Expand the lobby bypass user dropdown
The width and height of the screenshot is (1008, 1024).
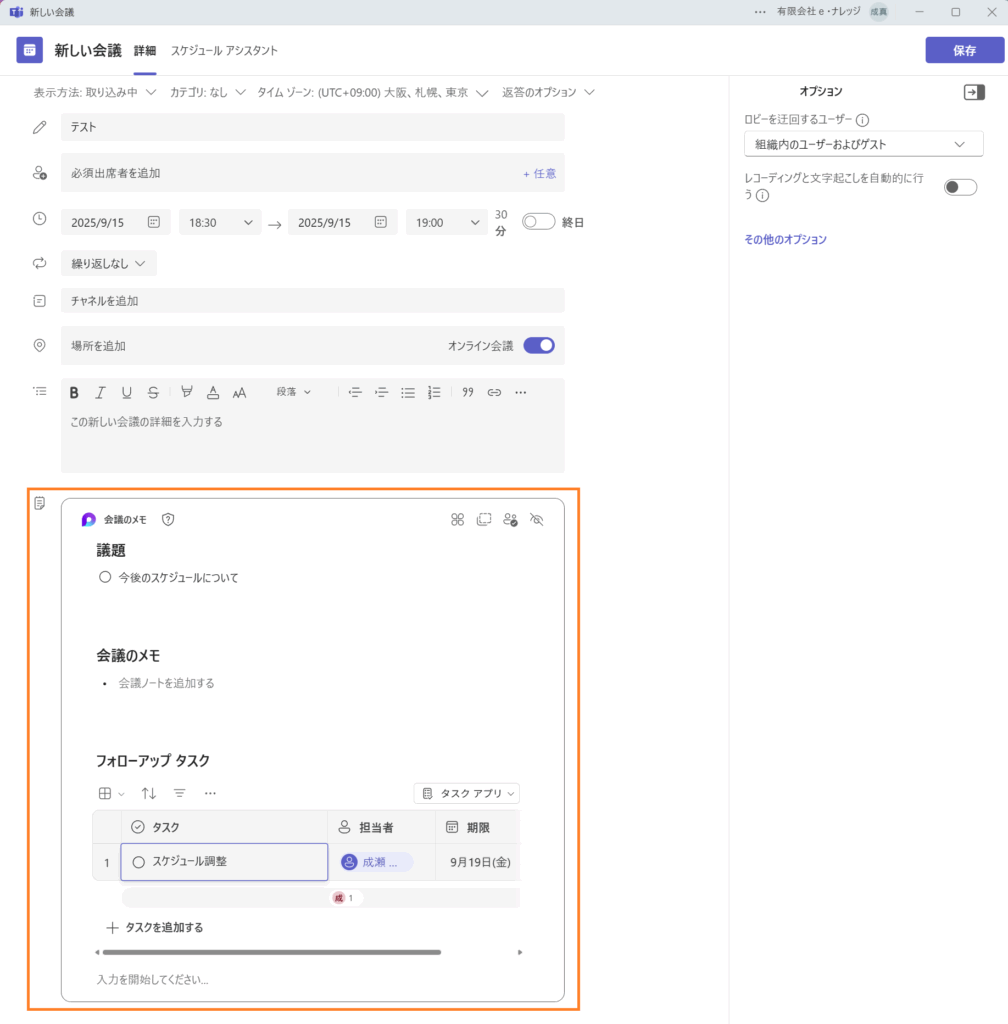[x=863, y=145]
